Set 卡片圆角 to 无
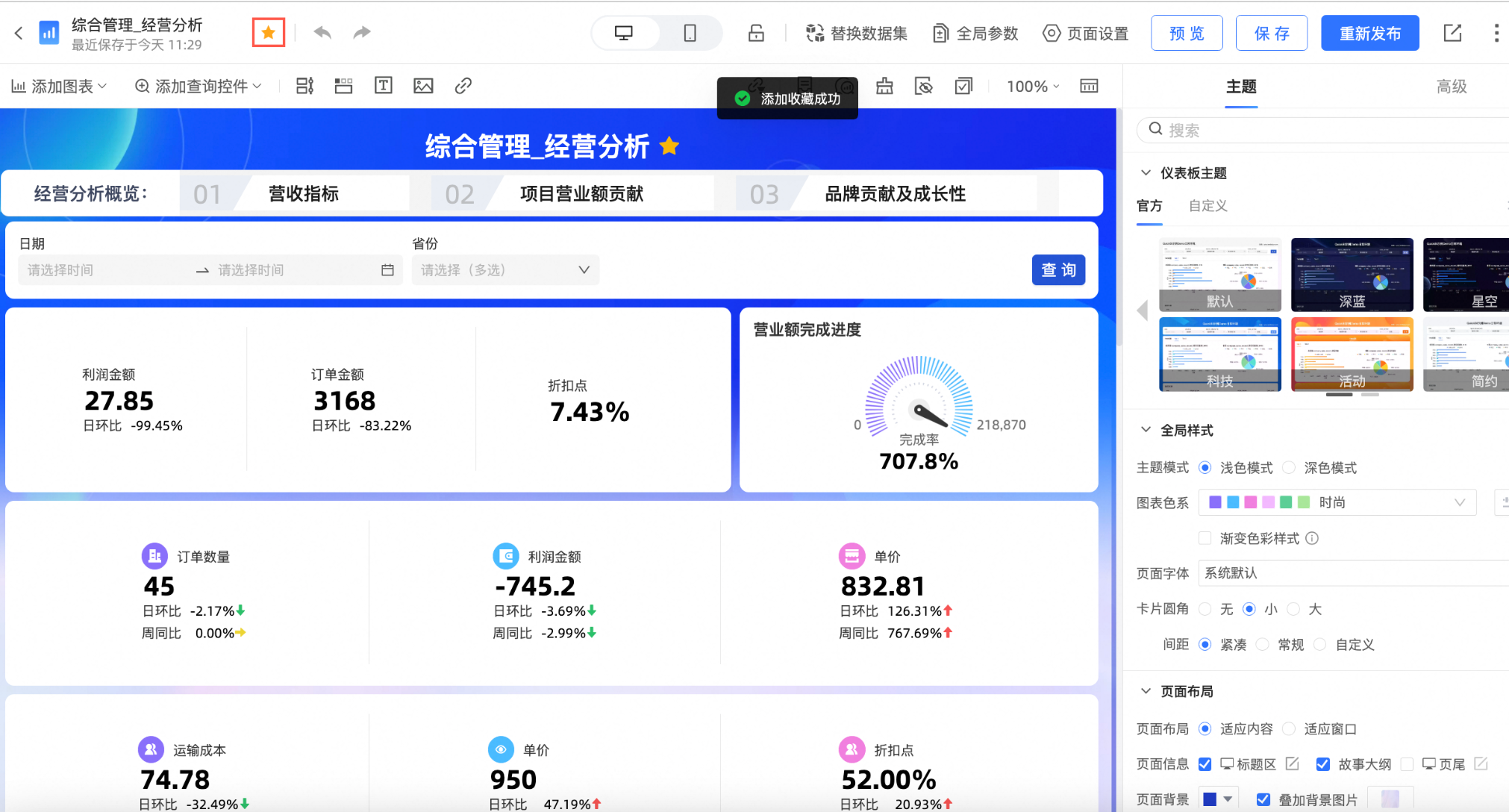This screenshot has height=812, width=1509. tap(1205, 609)
